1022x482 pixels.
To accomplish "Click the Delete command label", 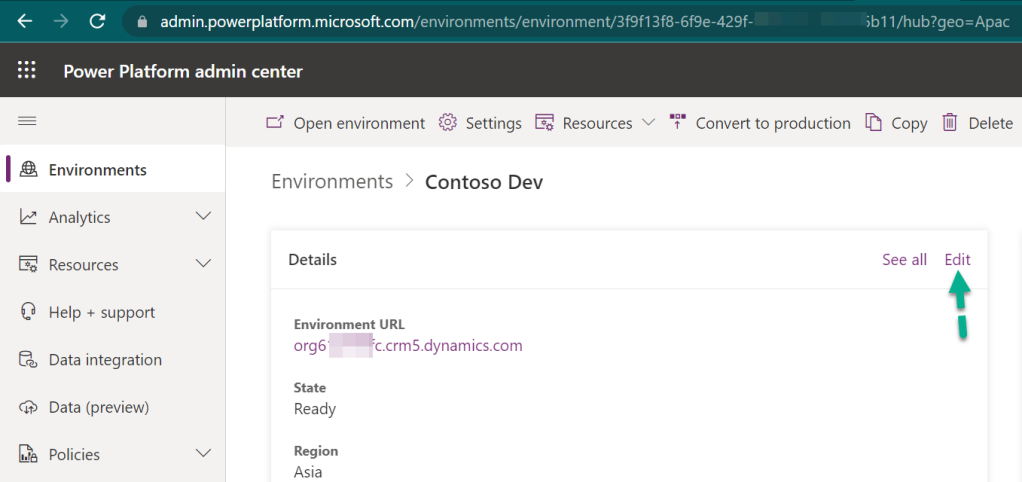I will [991, 123].
